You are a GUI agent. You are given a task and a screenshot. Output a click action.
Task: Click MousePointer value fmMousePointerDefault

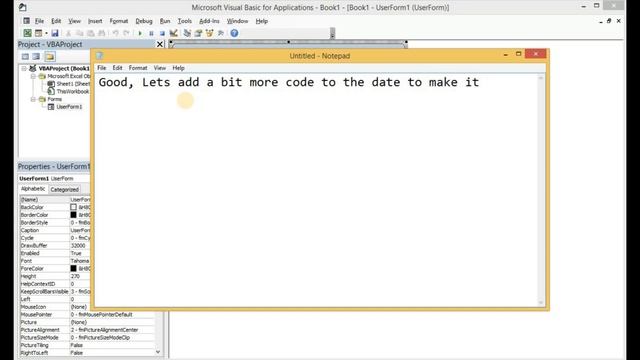(101, 315)
